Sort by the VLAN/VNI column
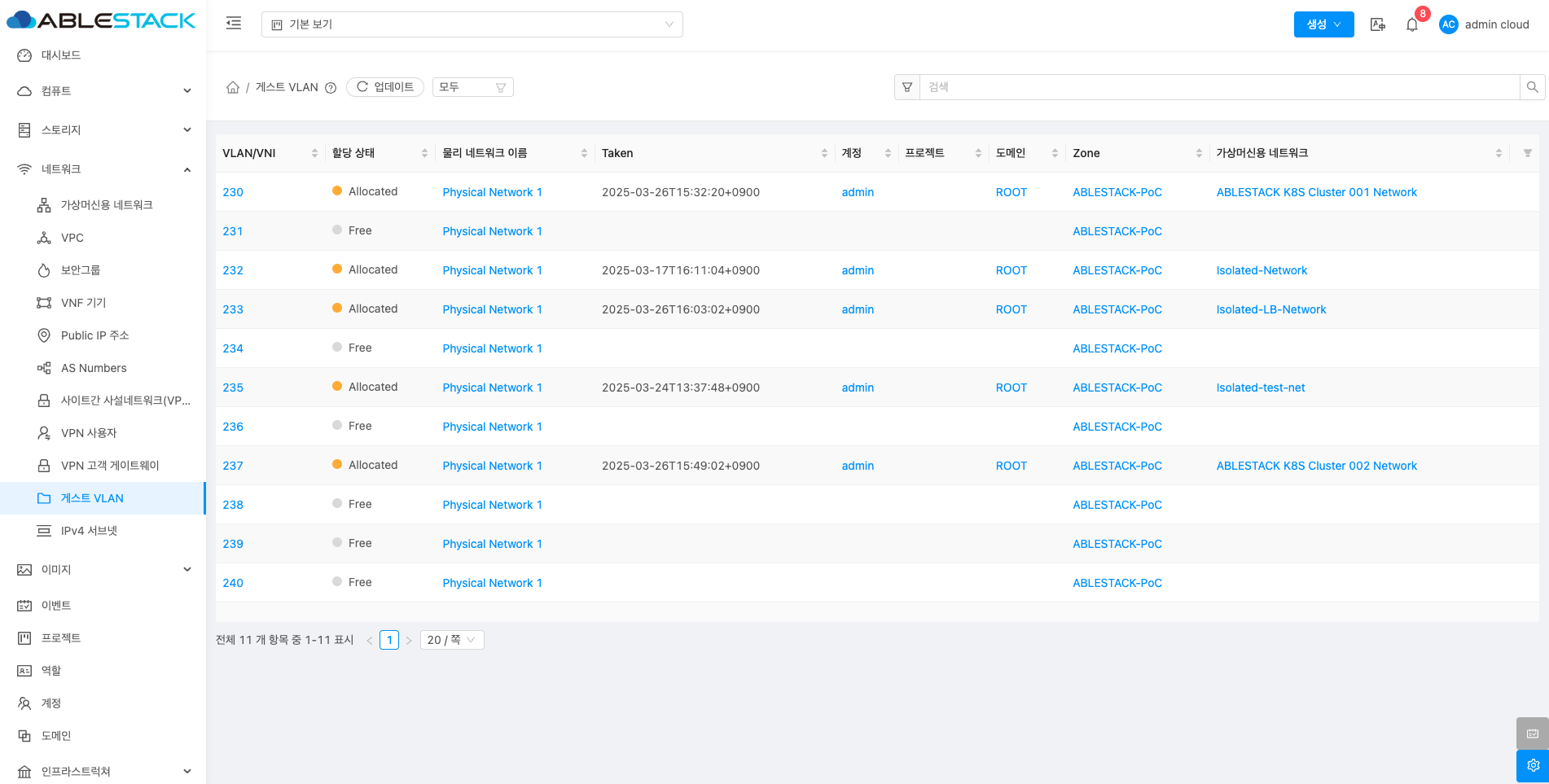 pos(314,153)
